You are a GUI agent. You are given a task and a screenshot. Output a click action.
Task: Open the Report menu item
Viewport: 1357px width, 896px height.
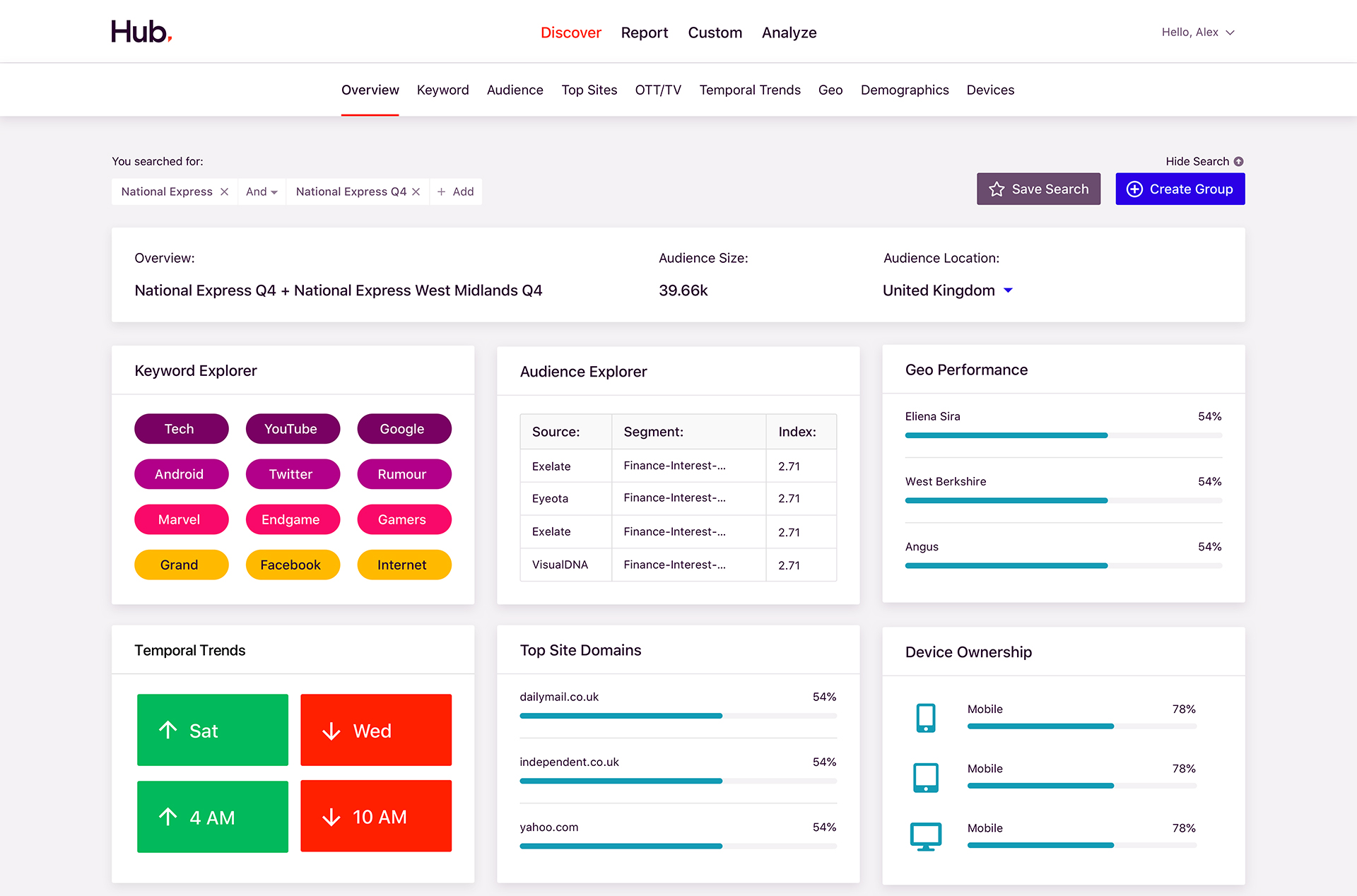644,33
